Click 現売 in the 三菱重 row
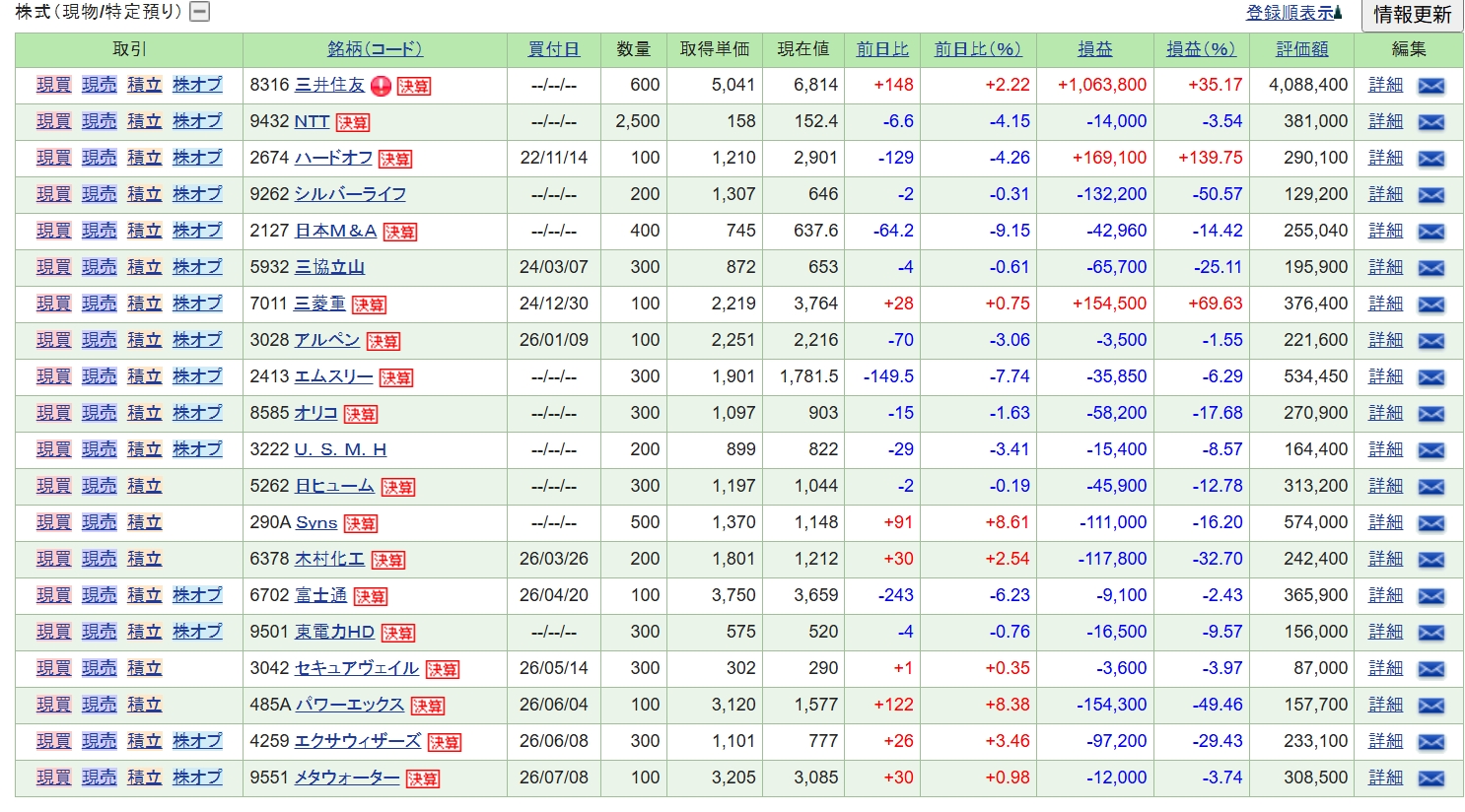1465x812 pixels. pyautogui.click(x=99, y=304)
